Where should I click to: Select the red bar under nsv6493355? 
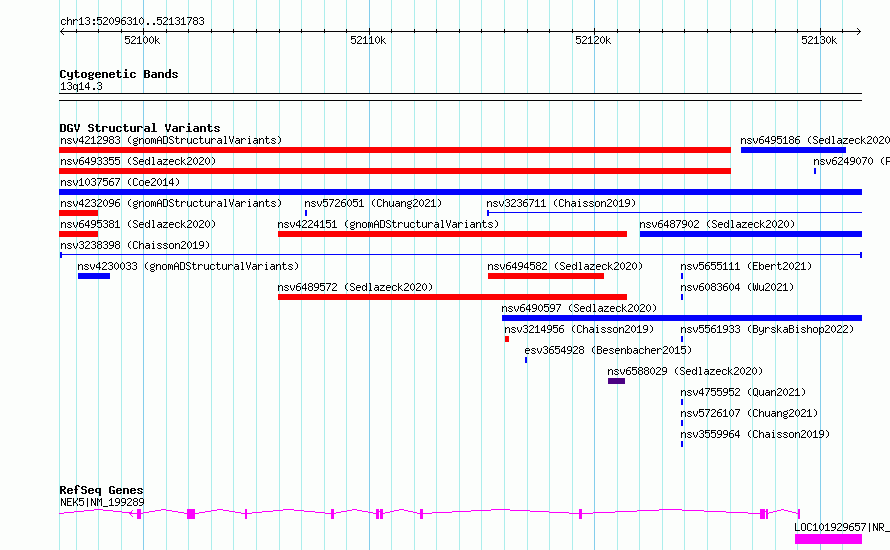pos(395,171)
